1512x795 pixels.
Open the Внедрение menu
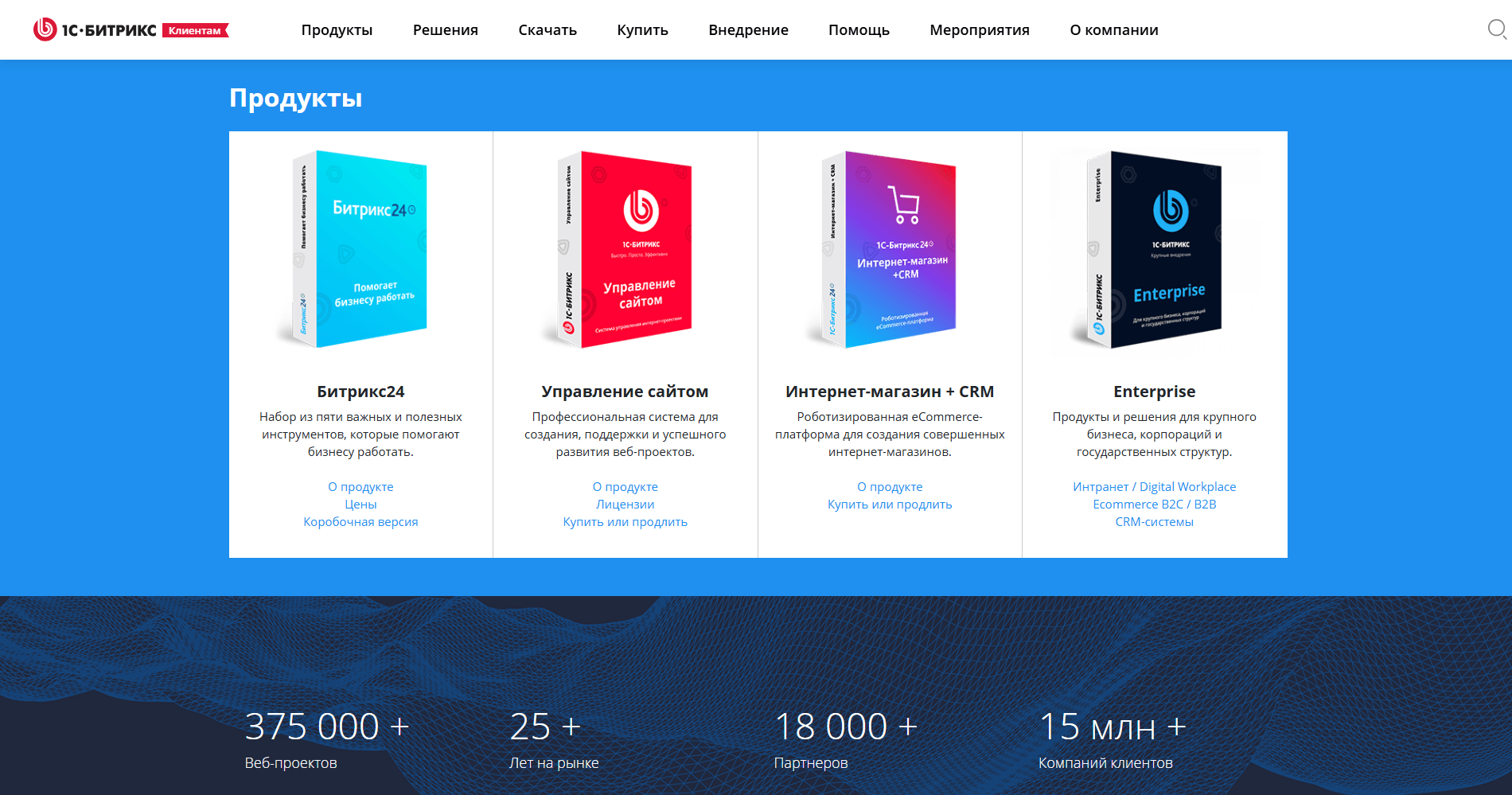748,30
